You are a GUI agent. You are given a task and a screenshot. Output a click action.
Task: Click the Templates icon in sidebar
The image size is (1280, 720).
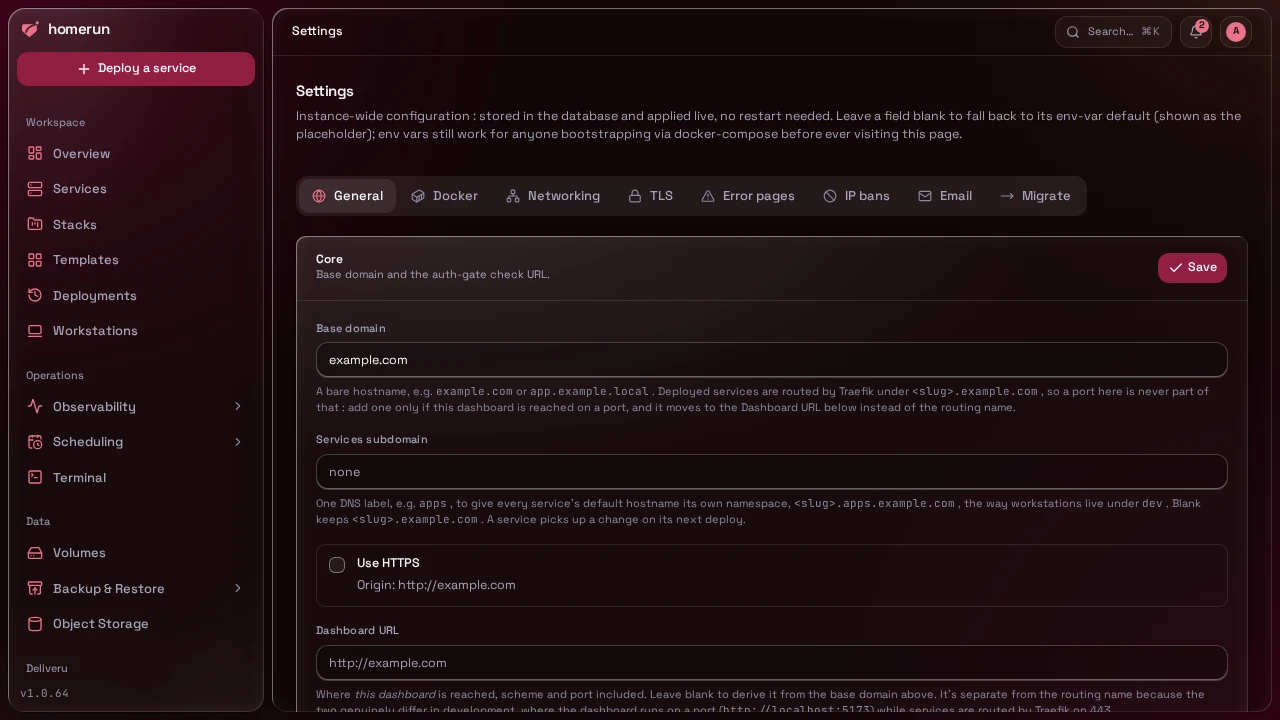pos(35,260)
